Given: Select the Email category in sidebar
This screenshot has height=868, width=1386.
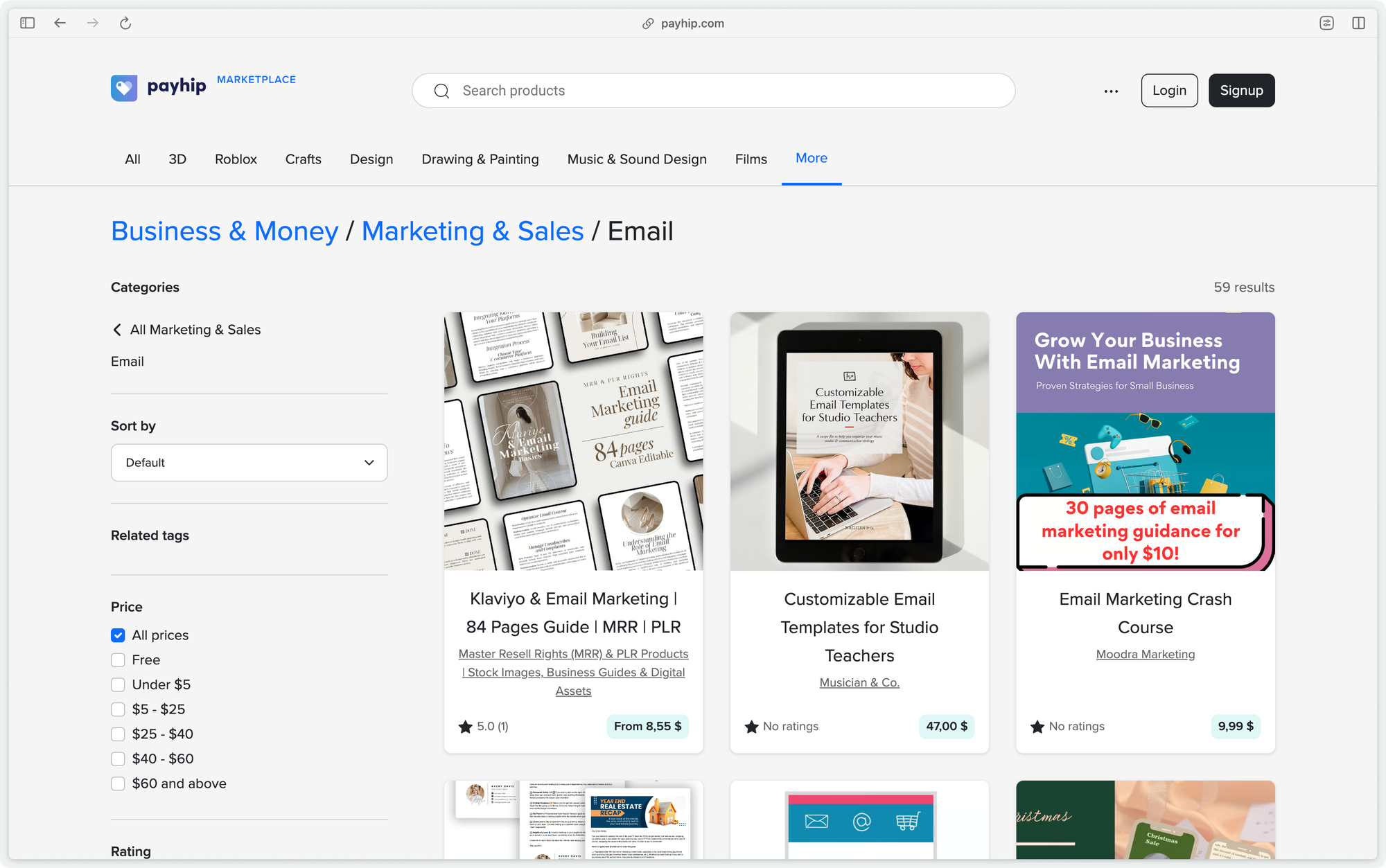Looking at the screenshot, I should click(x=128, y=362).
